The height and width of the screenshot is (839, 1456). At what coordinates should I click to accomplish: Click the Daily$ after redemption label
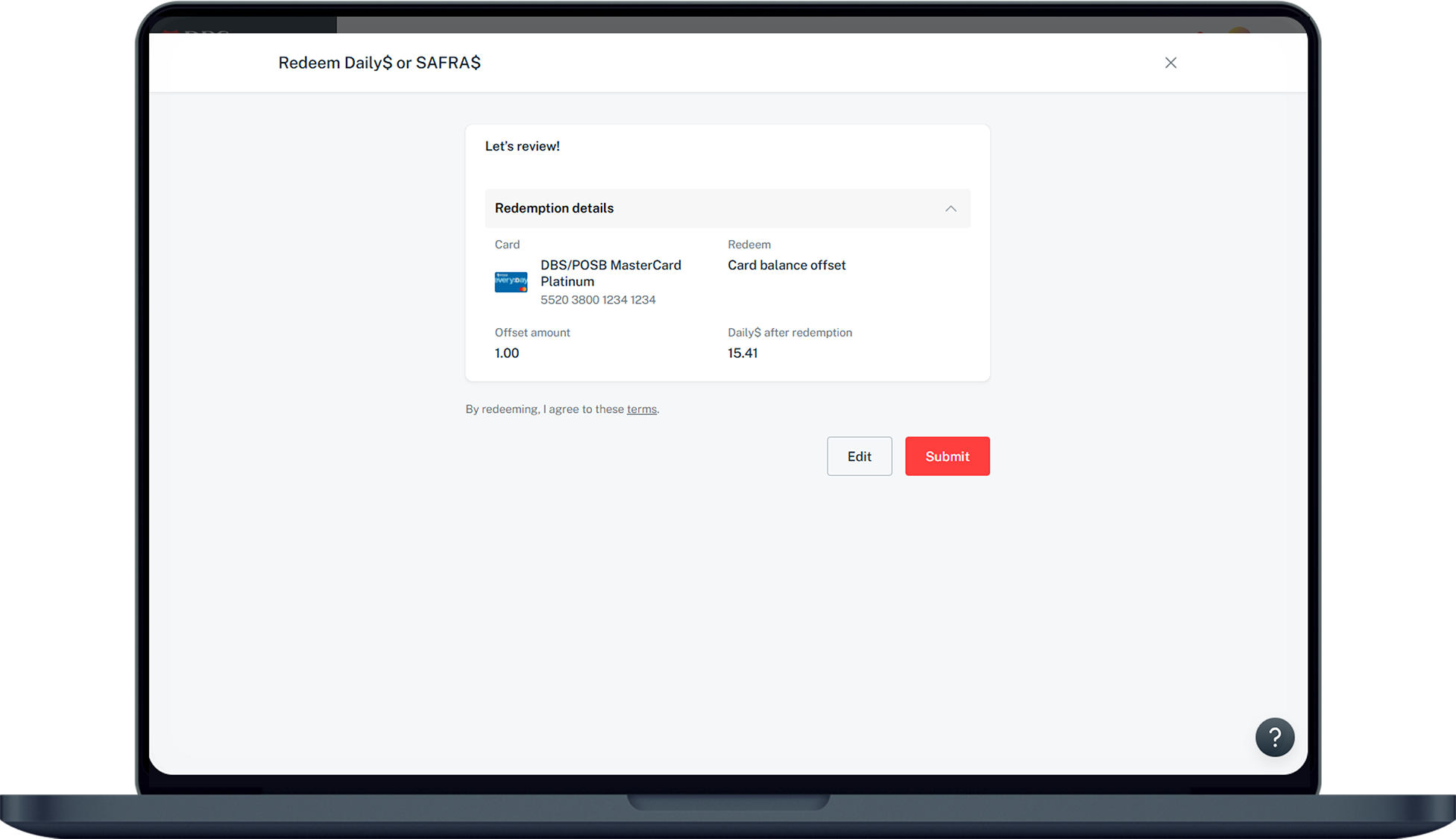tap(790, 333)
